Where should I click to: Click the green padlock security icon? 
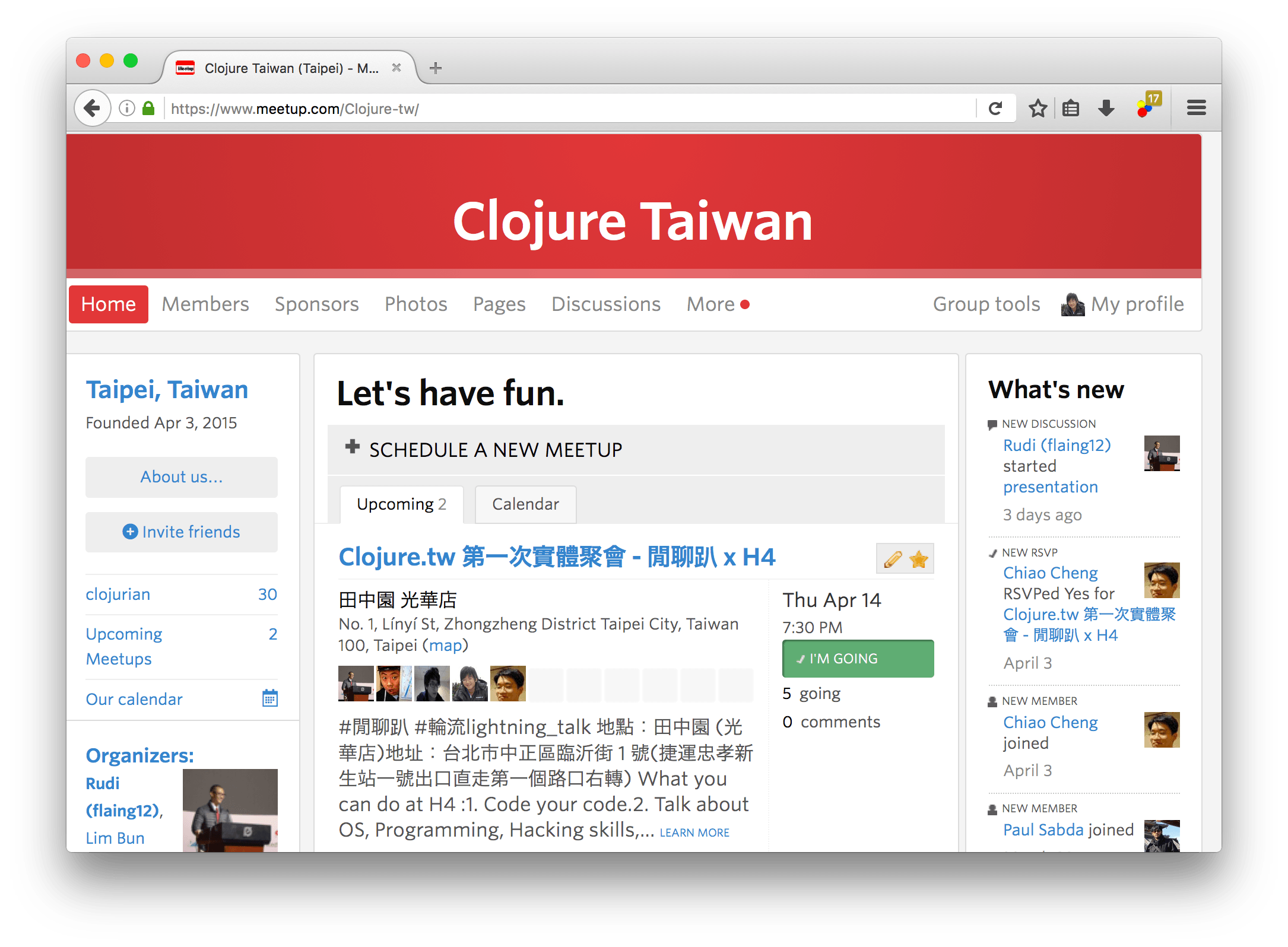pyautogui.click(x=148, y=109)
